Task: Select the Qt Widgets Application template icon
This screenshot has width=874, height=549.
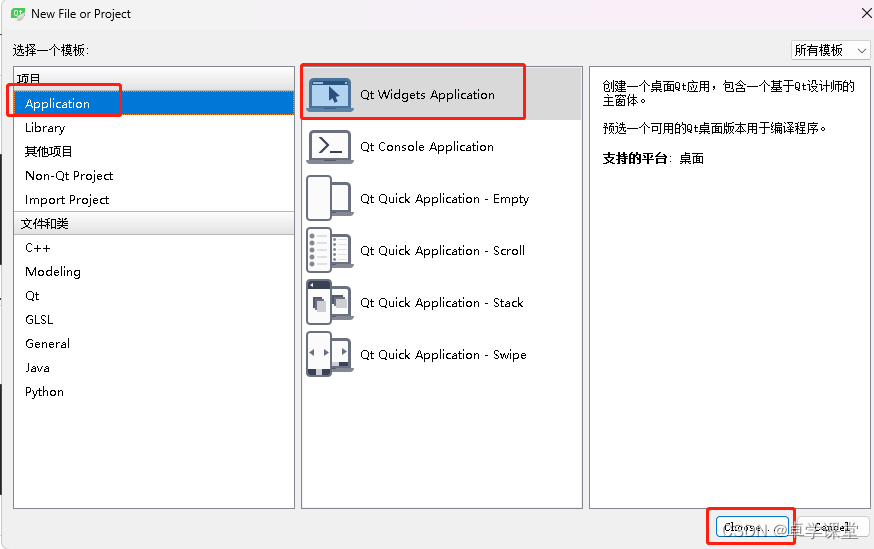Action: coord(329,95)
